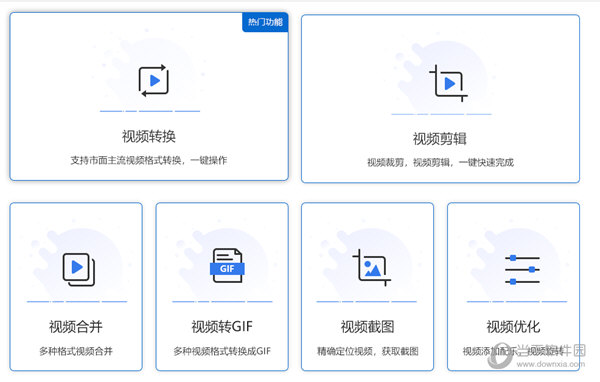The width and height of the screenshot is (600, 382).
Task: Click description 精确定位视频，获取截图
Action: pyautogui.click(x=367, y=351)
